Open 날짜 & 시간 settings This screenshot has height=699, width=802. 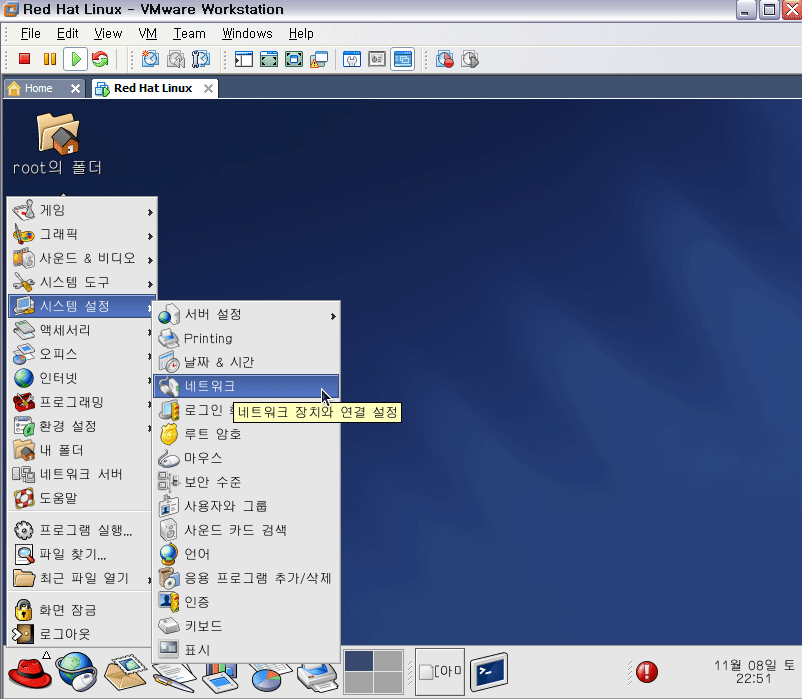pos(246,363)
